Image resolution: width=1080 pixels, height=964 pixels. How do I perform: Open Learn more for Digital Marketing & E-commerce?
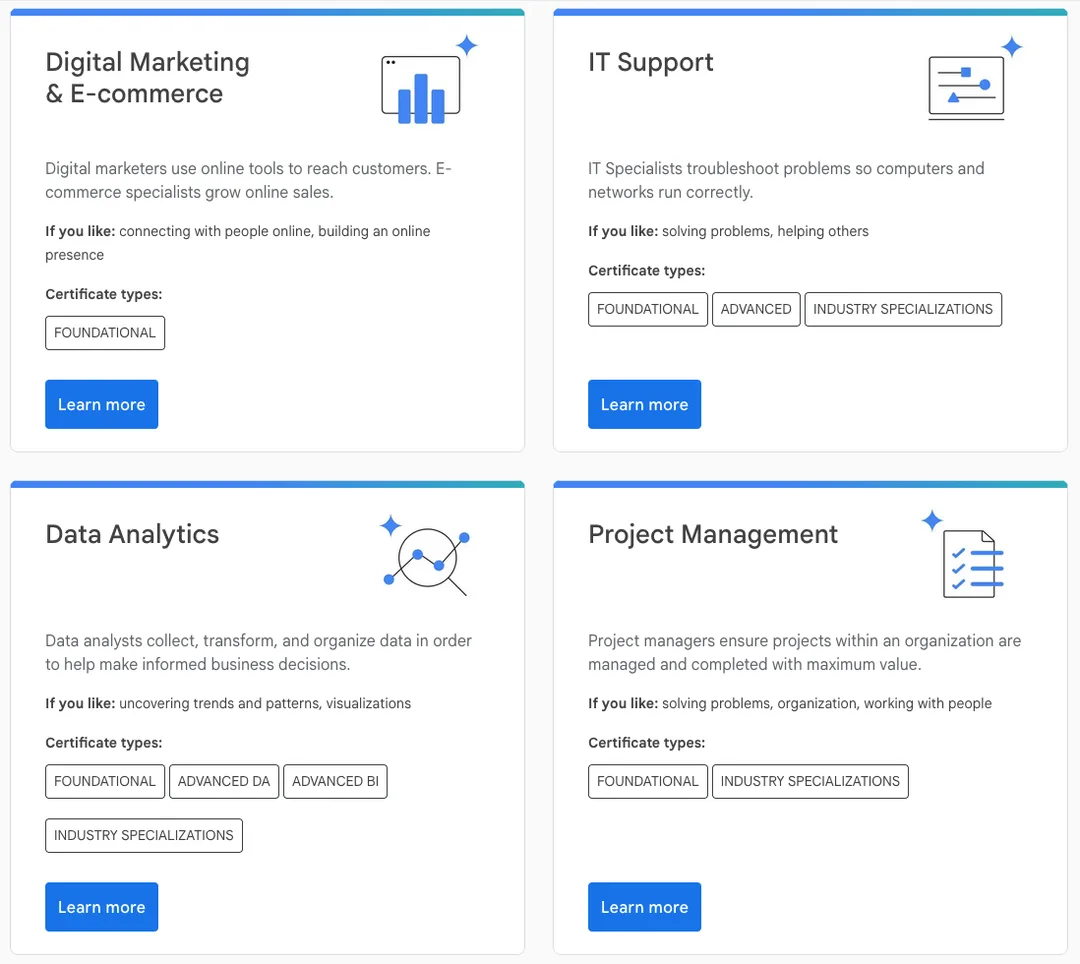[x=102, y=404]
